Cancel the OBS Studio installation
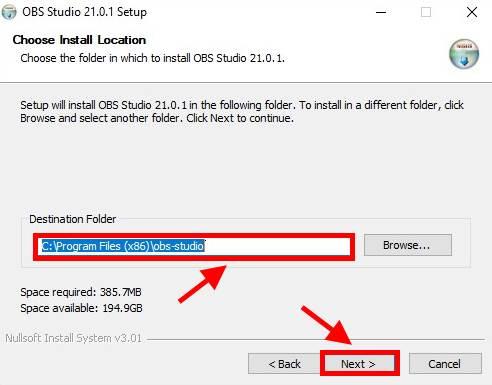This screenshot has width=492, height=385. click(445, 364)
